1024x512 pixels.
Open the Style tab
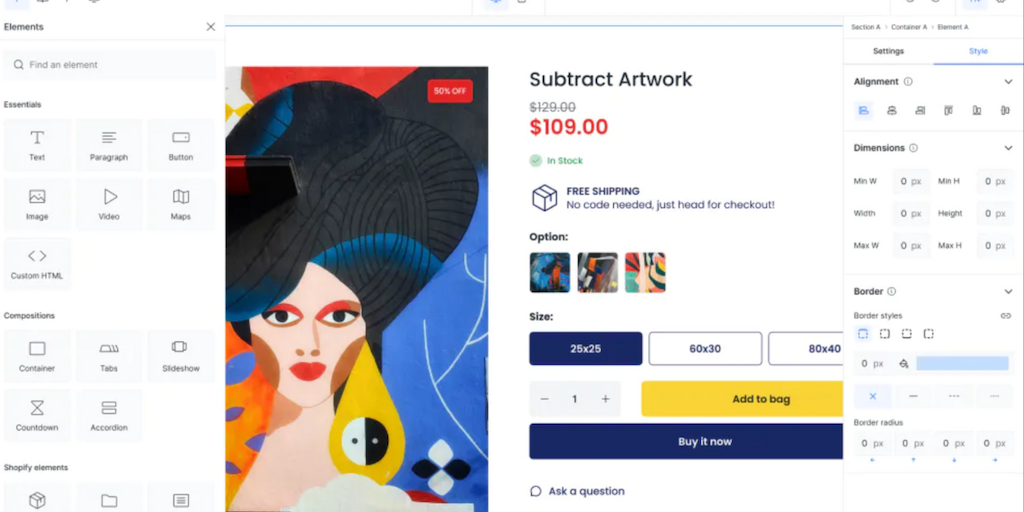click(x=978, y=51)
